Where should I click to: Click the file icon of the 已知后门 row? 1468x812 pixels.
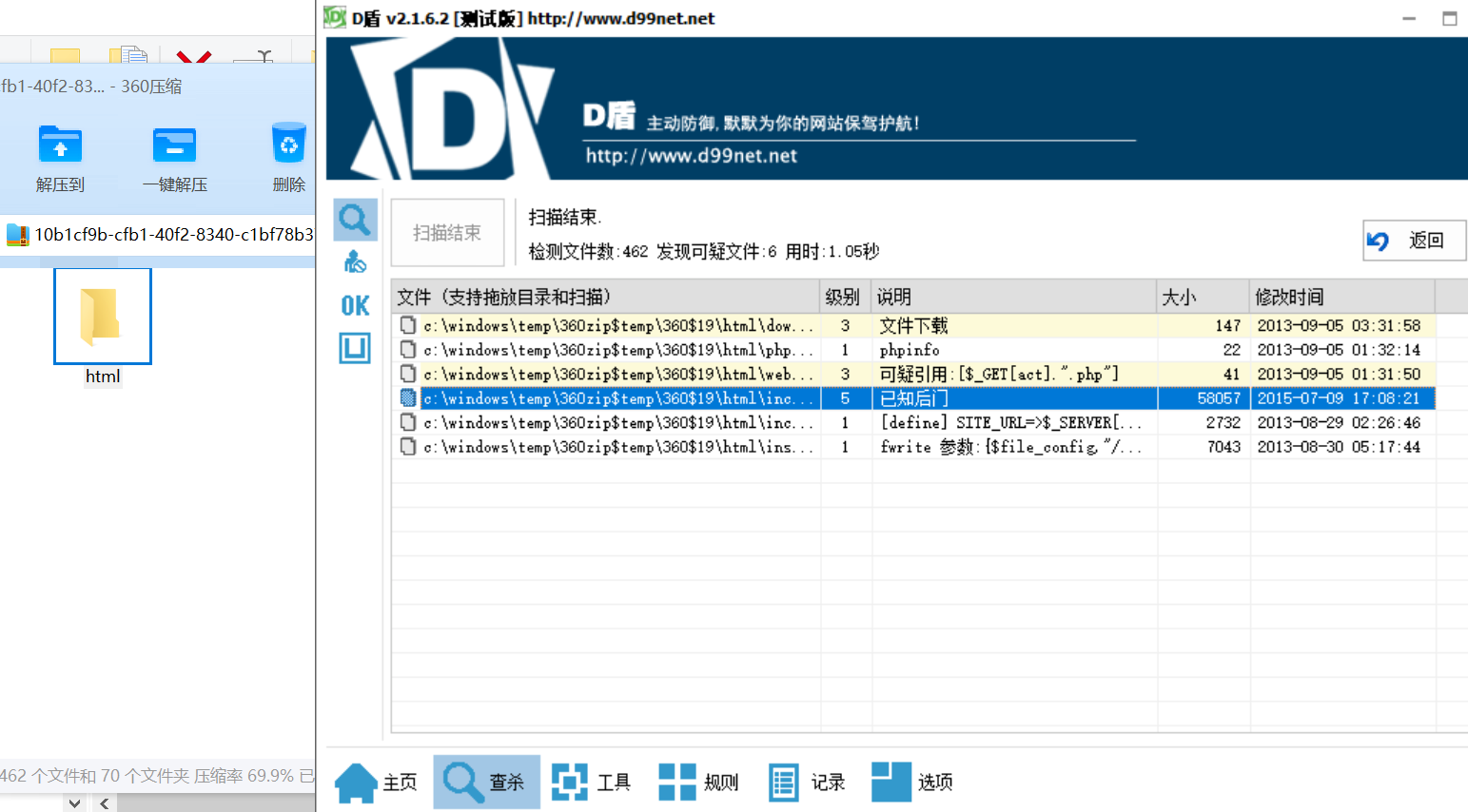coord(408,397)
